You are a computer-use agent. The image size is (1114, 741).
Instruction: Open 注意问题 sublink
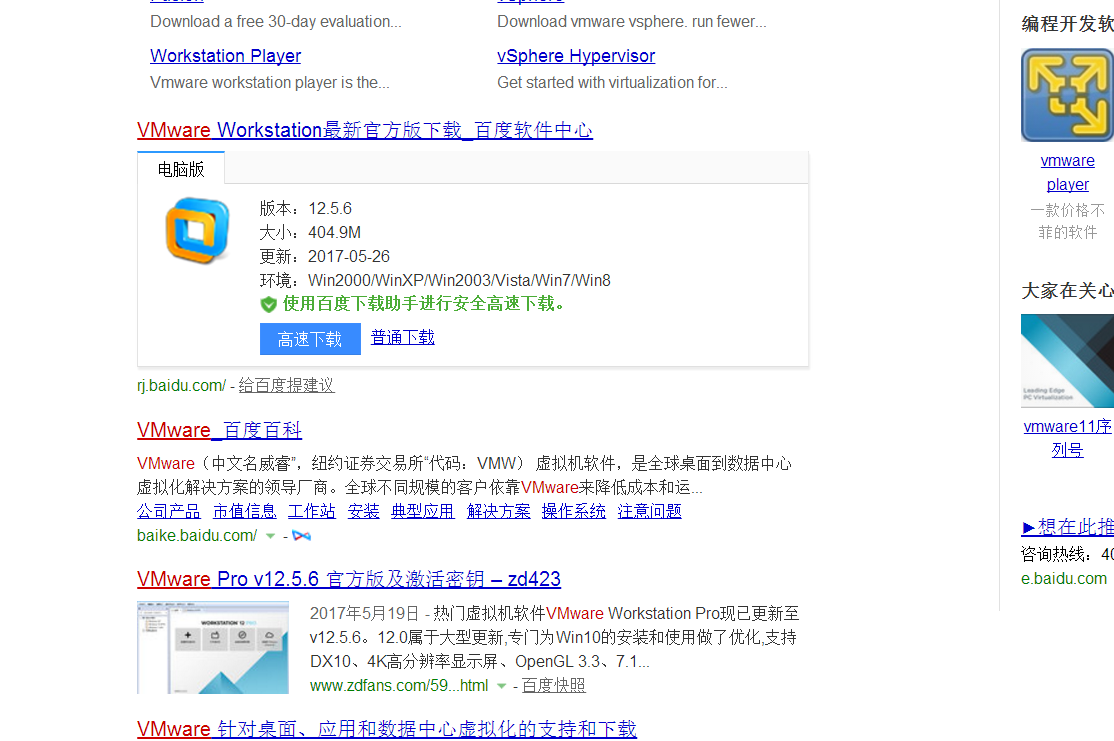point(649,511)
